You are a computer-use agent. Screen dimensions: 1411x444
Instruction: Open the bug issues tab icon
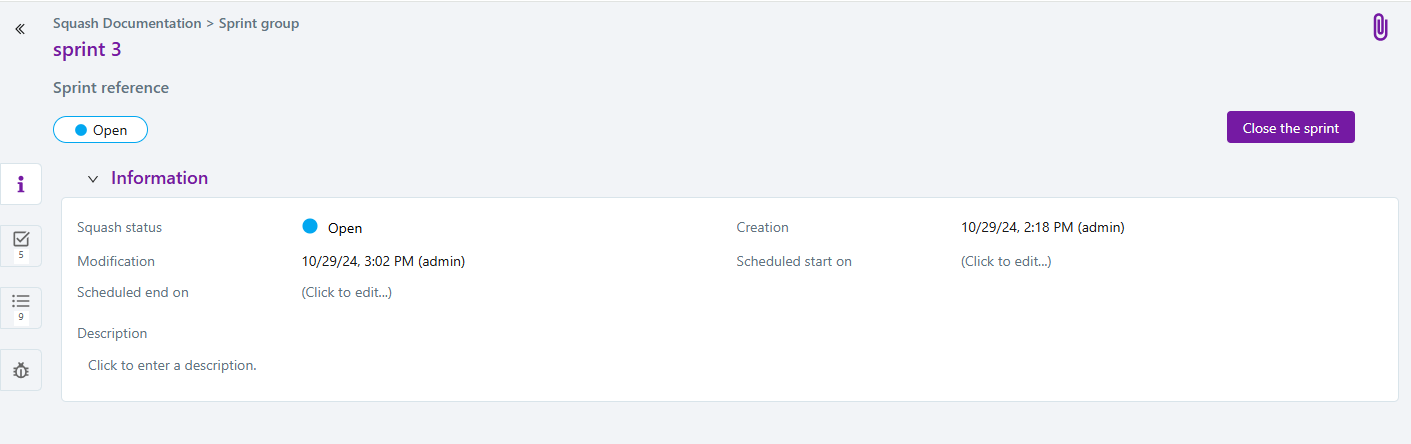[x=21, y=370]
